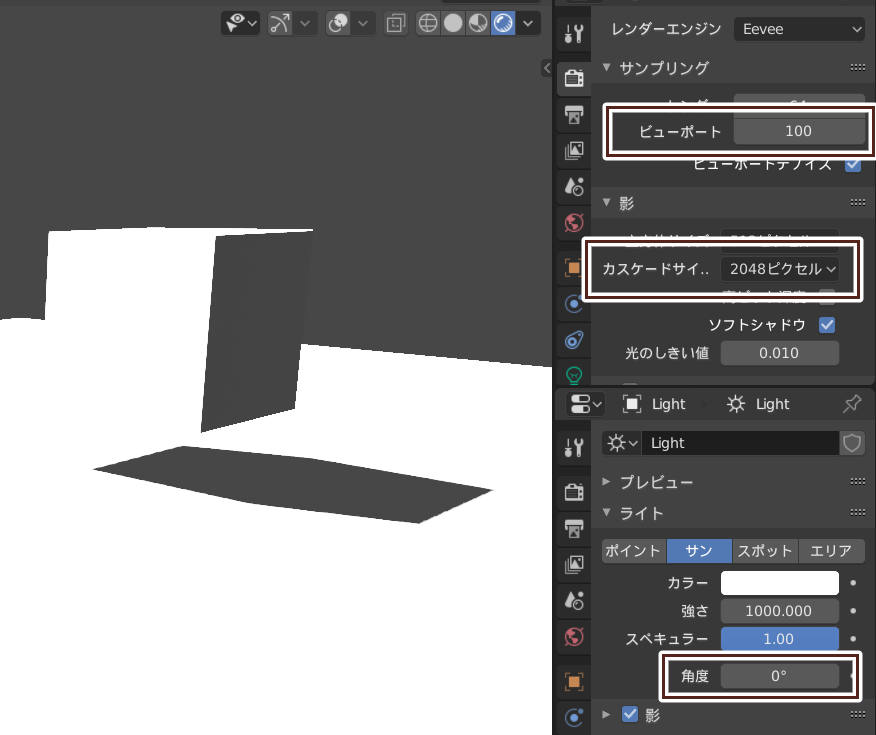Open the object type visibility dropdown
This screenshot has height=735, width=876.
click(241, 23)
